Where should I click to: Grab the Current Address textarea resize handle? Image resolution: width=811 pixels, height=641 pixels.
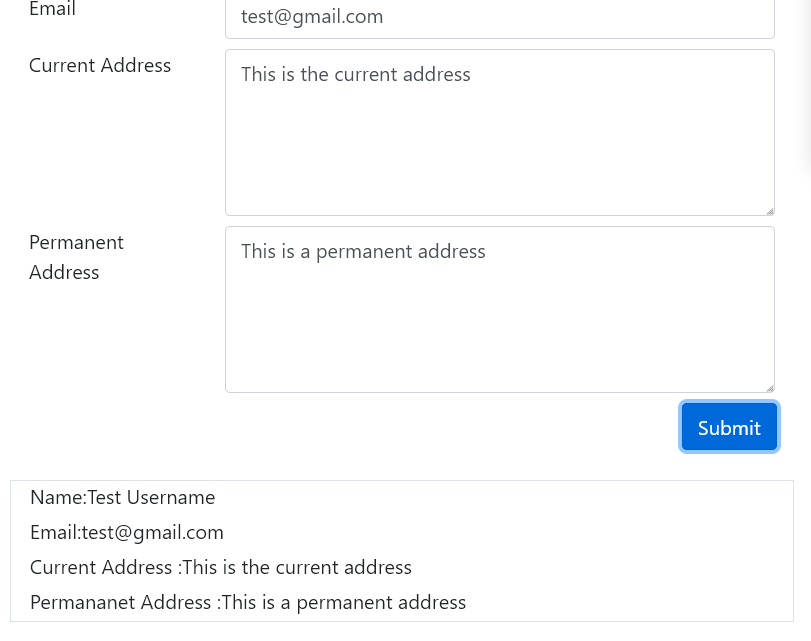[x=769, y=210]
